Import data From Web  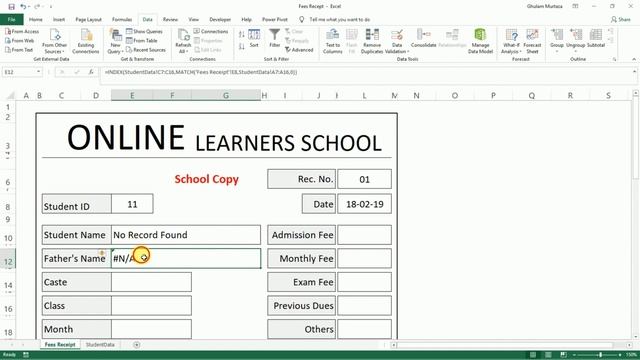pos(20,40)
